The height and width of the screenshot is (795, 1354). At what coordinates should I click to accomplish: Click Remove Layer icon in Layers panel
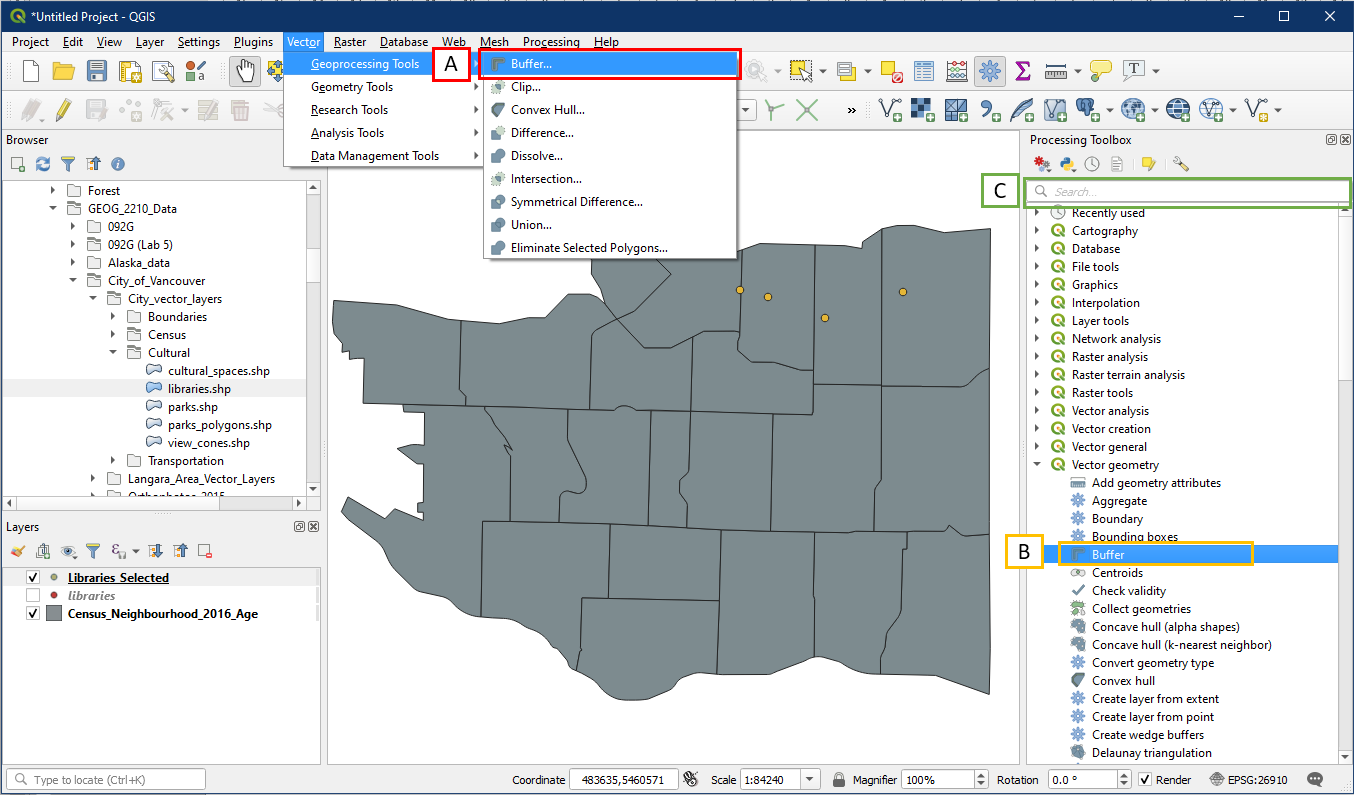tap(205, 551)
